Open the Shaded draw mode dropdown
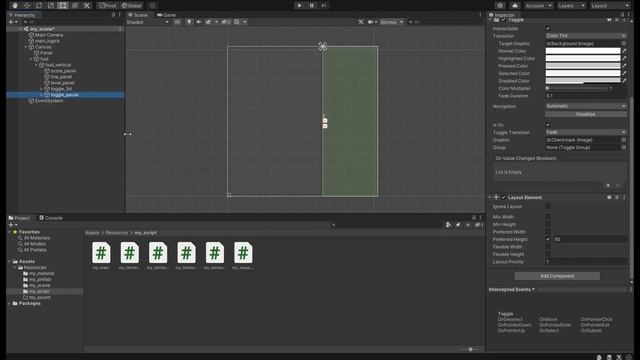The width and height of the screenshot is (640, 360). click(x=147, y=22)
